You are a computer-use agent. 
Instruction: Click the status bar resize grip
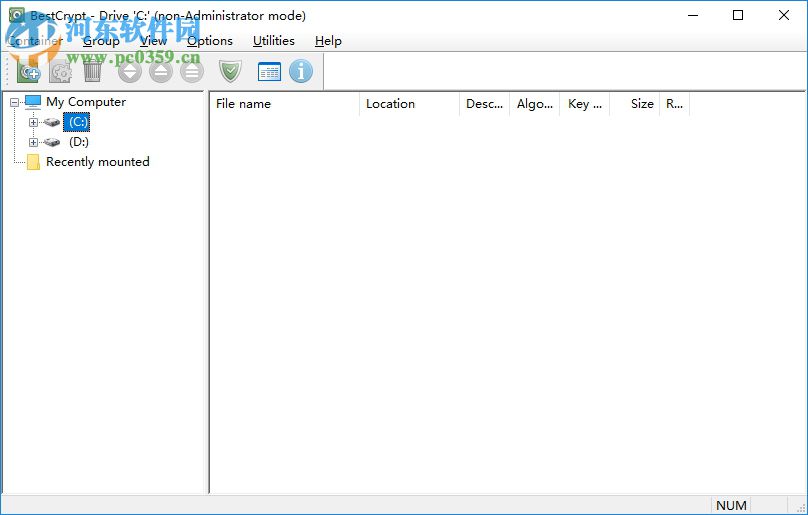pyautogui.click(x=801, y=508)
